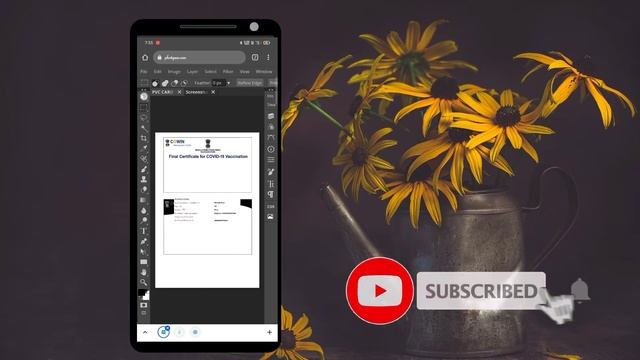Open the File menu

point(144,71)
